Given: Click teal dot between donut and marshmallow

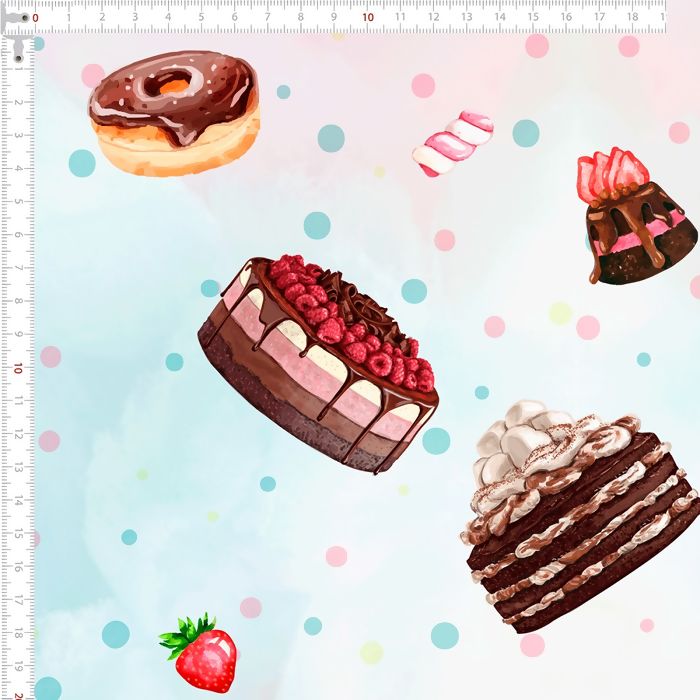Looking at the screenshot, I should [x=331, y=138].
